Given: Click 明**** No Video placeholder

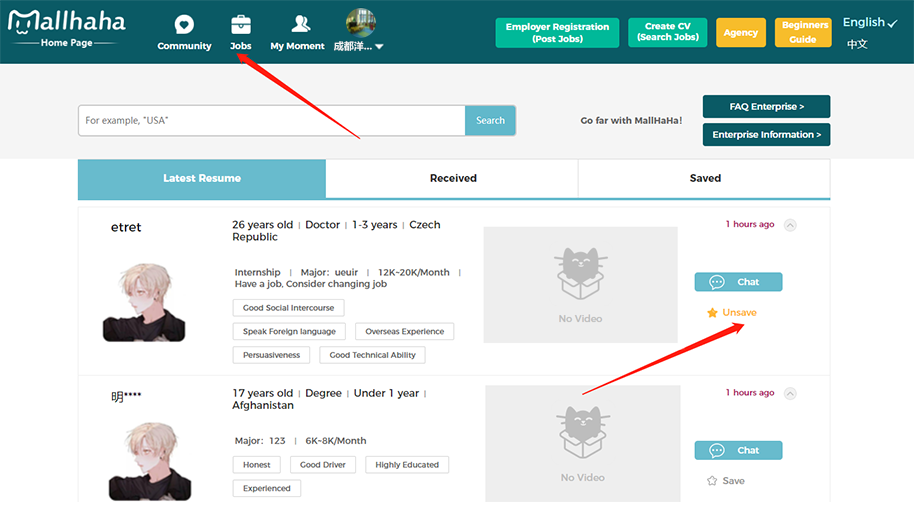Looking at the screenshot, I should coord(583,443).
